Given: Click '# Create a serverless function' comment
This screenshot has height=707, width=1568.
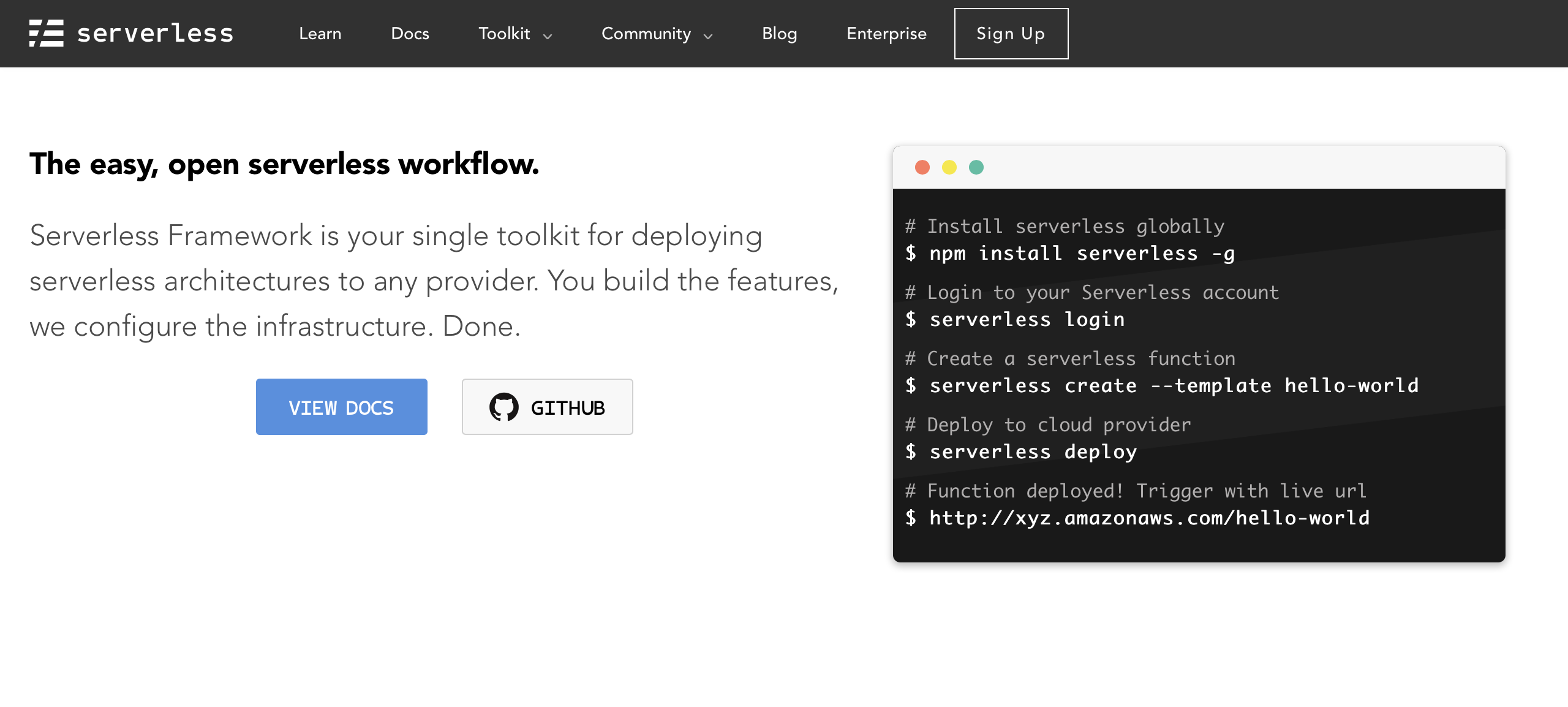Looking at the screenshot, I should click(1071, 358).
